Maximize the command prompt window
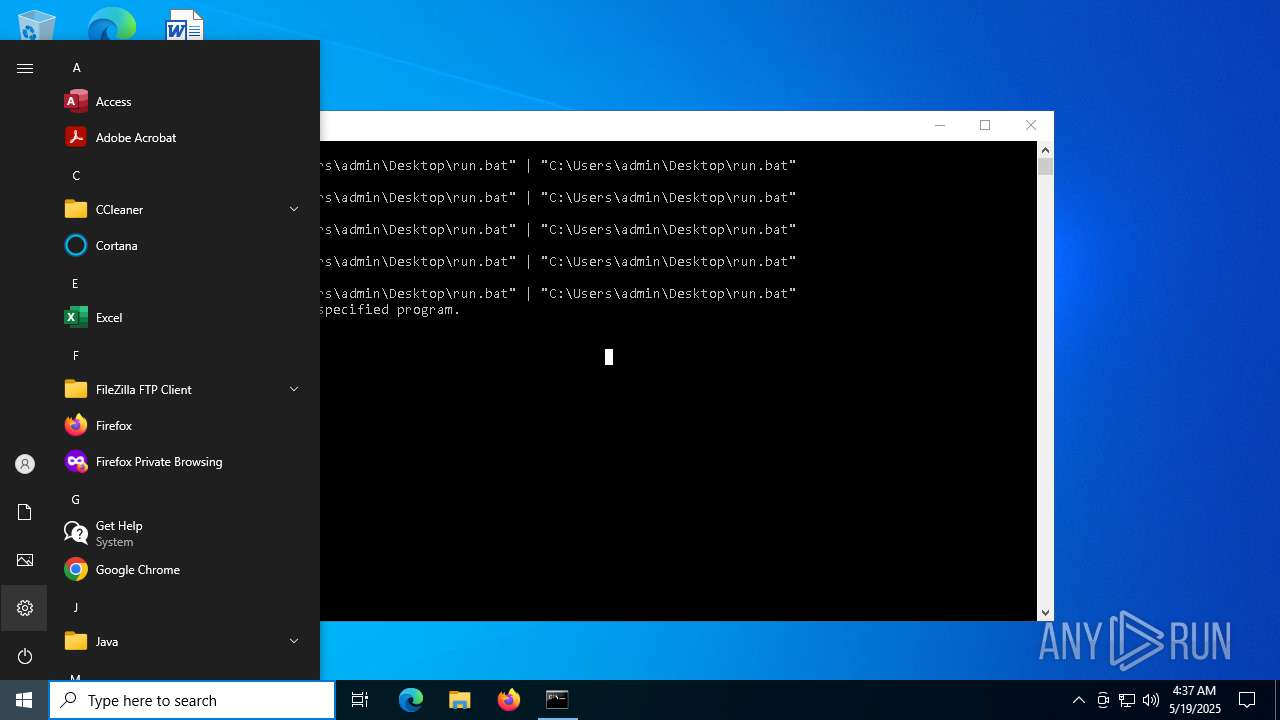1280x720 pixels. coord(985,125)
